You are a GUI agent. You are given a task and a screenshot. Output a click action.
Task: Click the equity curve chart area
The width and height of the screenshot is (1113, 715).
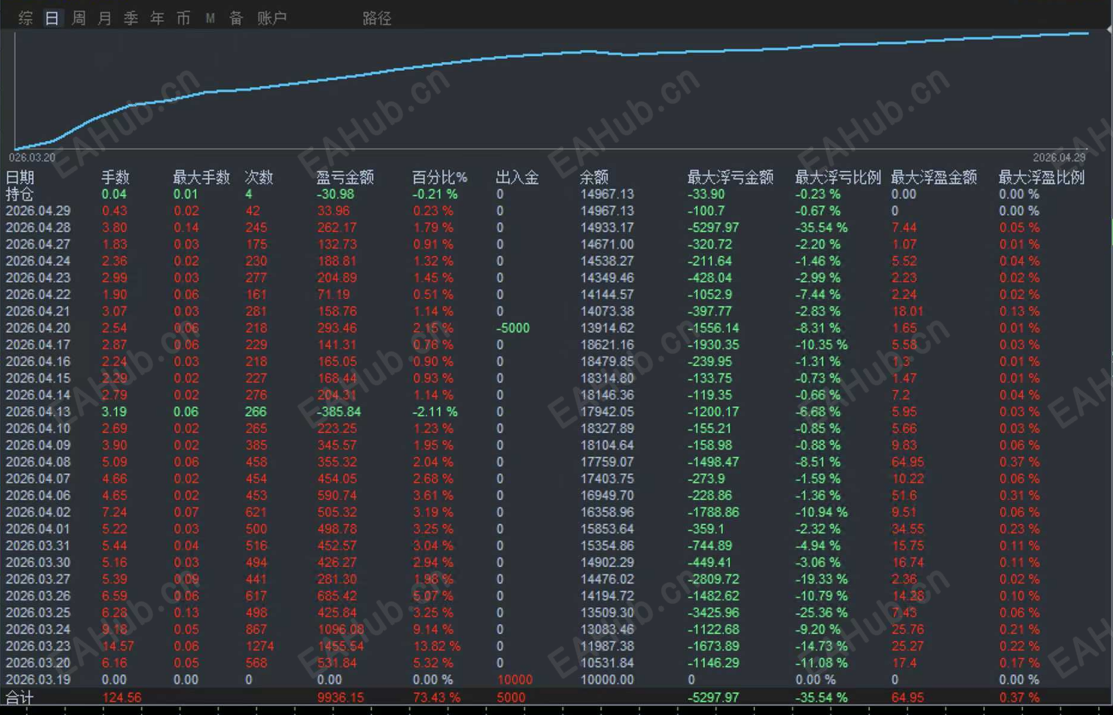(x=550, y=90)
